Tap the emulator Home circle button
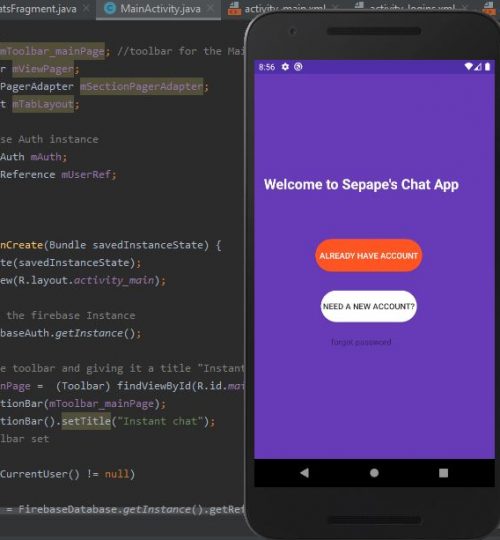Viewport: 500px width, 540px height. [x=374, y=473]
